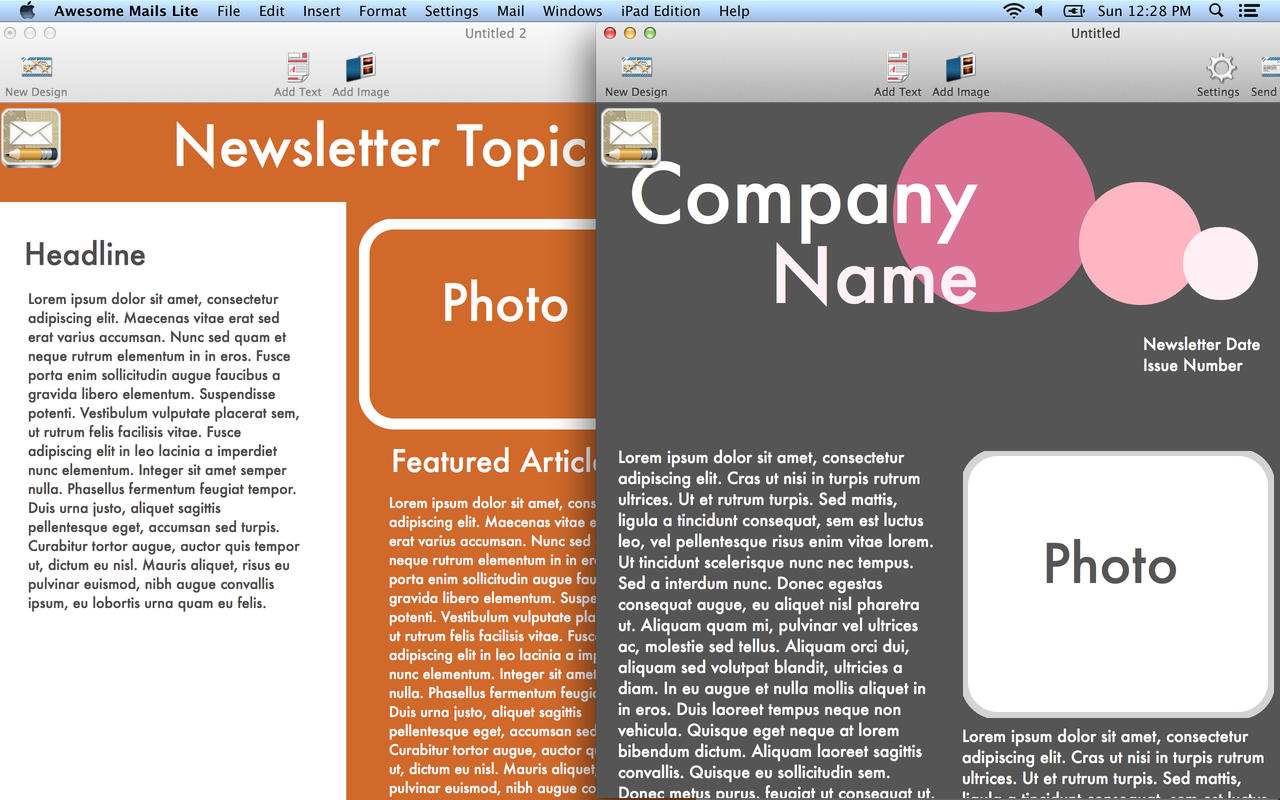
Task: Click Add Image icon in Untitled 2 window
Action: pyautogui.click(x=360, y=69)
